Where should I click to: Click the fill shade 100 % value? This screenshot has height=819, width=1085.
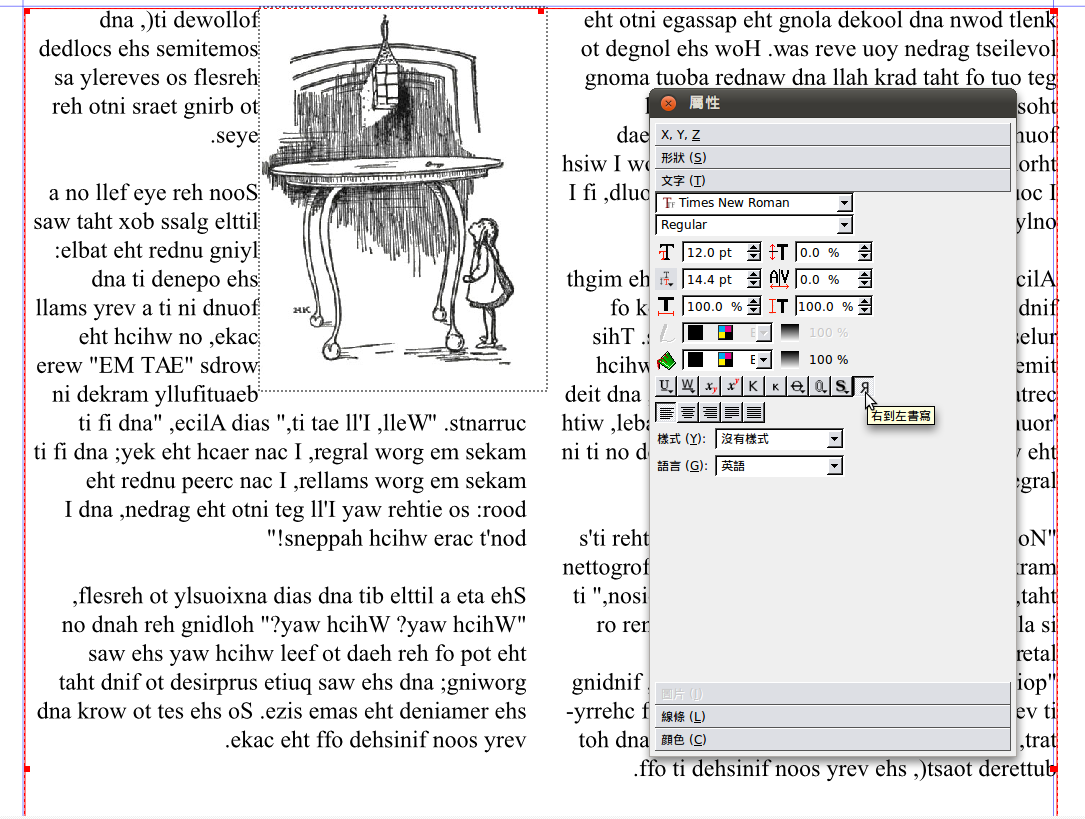coord(828,360)
